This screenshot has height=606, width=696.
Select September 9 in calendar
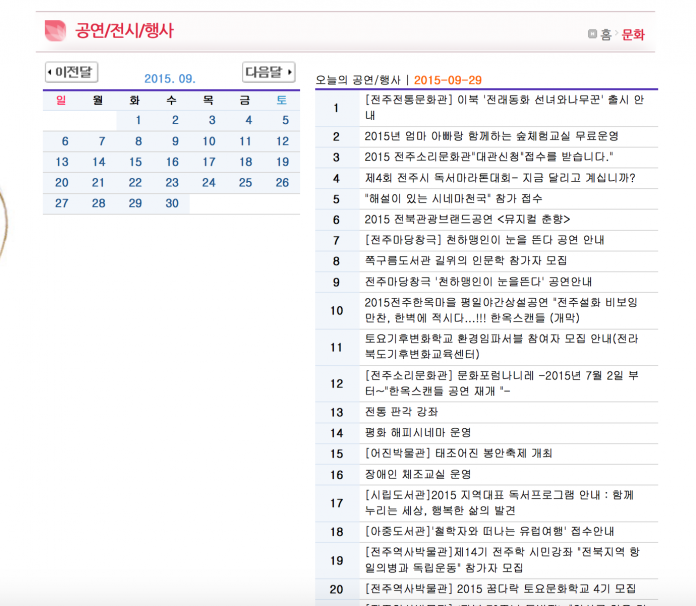pyautogui.click(x=175, y=141)
